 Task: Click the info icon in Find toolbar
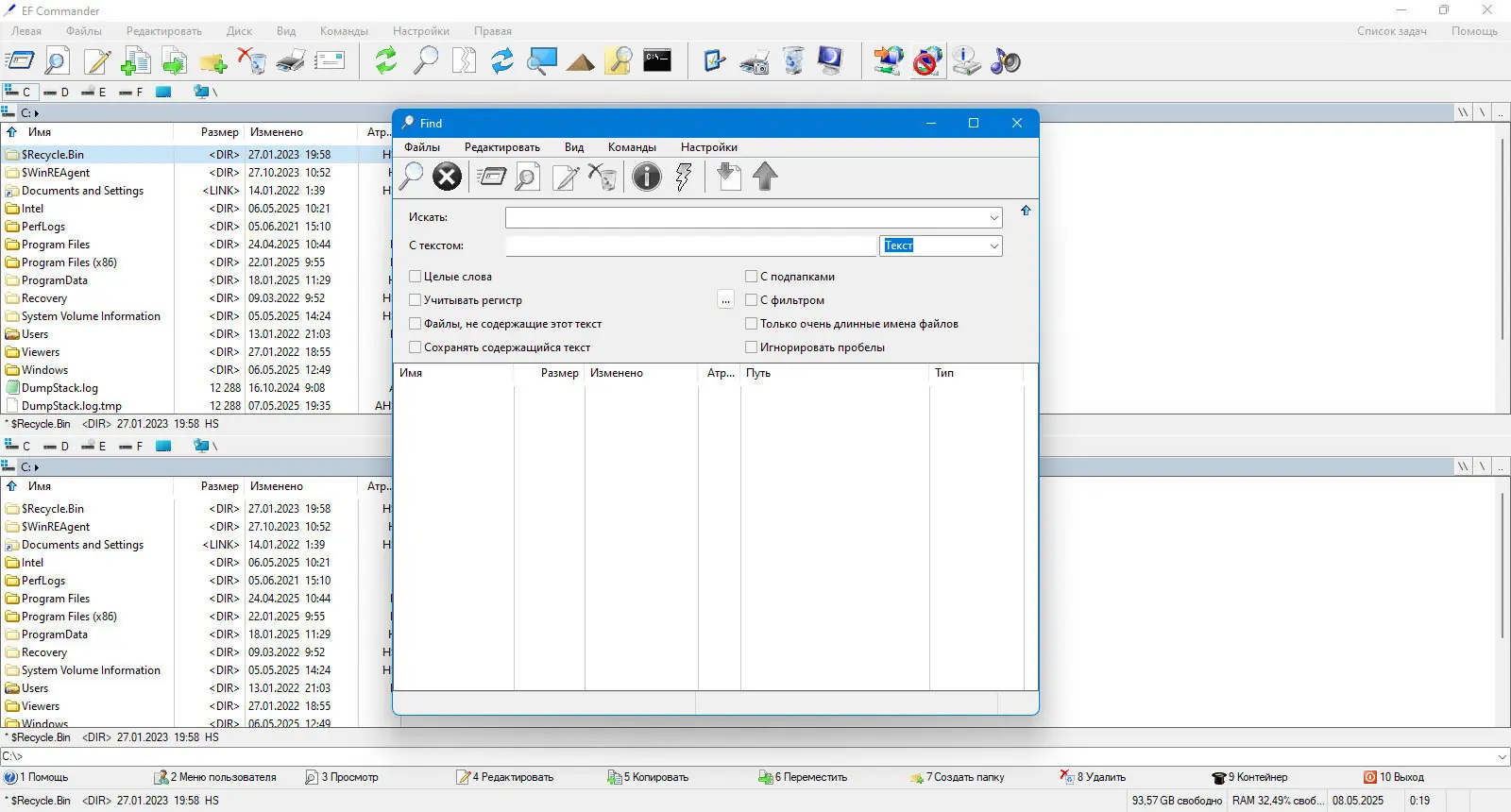[x=647, y=177]
